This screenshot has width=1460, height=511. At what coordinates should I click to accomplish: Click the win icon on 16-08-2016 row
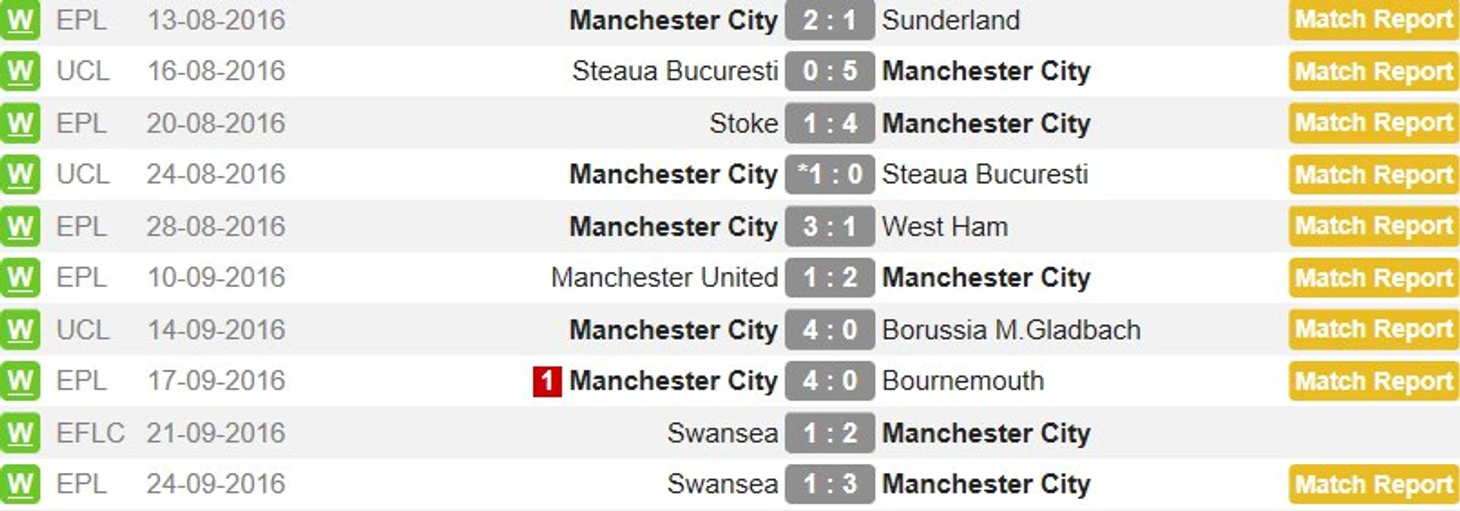click(20, 71)
